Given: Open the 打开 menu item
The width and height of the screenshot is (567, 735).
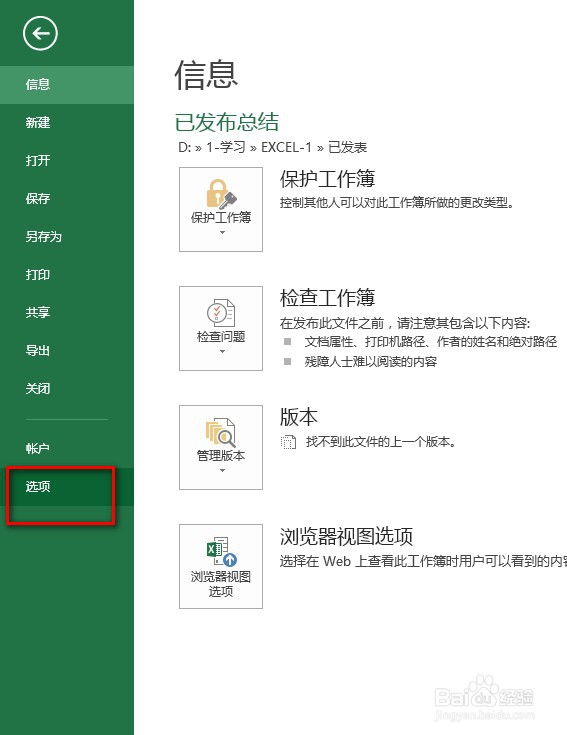Looking at the screenshot, I should [67, 161].
